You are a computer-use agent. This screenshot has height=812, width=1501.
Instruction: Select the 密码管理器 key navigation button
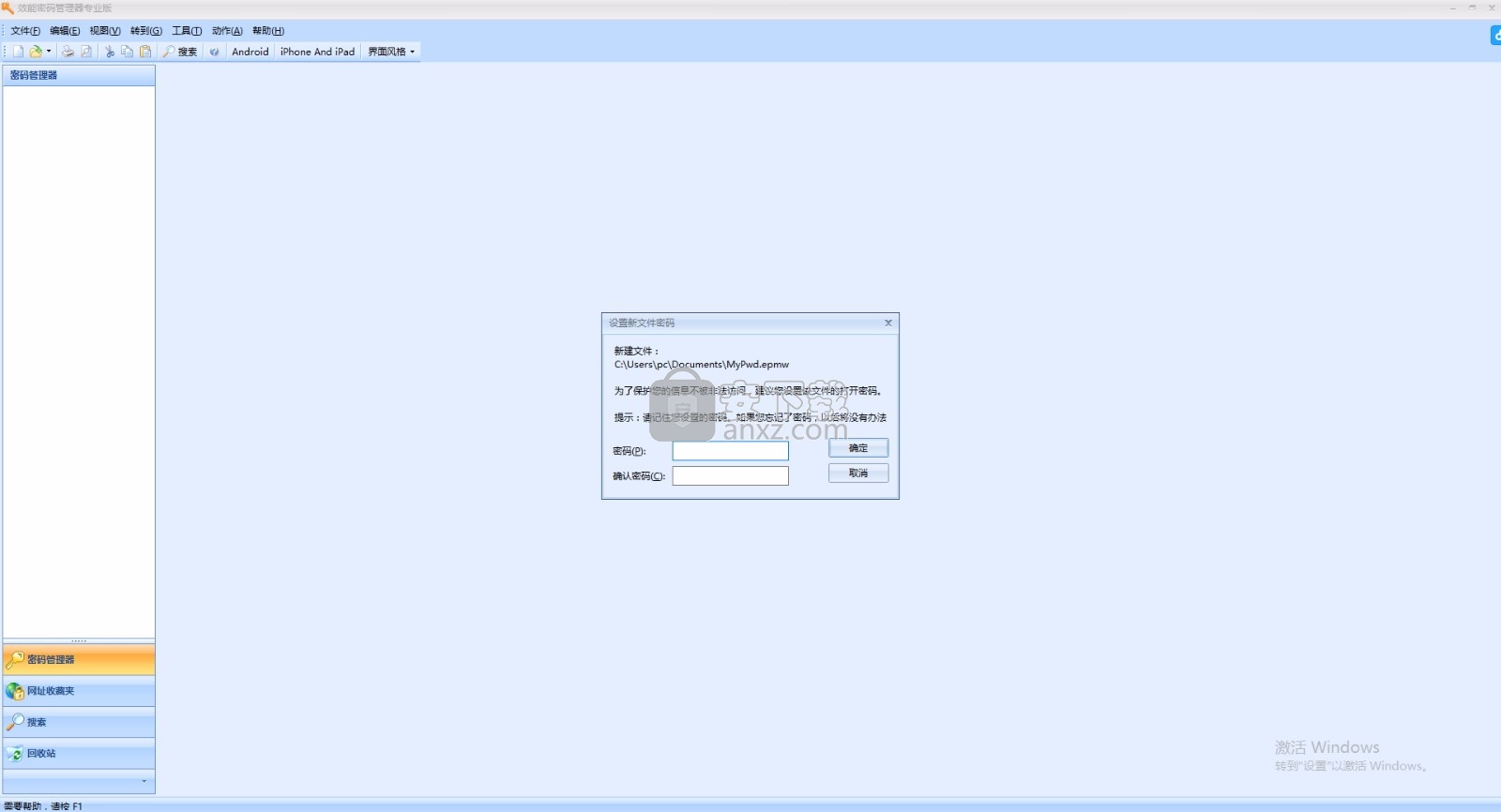tap(79, 660)
